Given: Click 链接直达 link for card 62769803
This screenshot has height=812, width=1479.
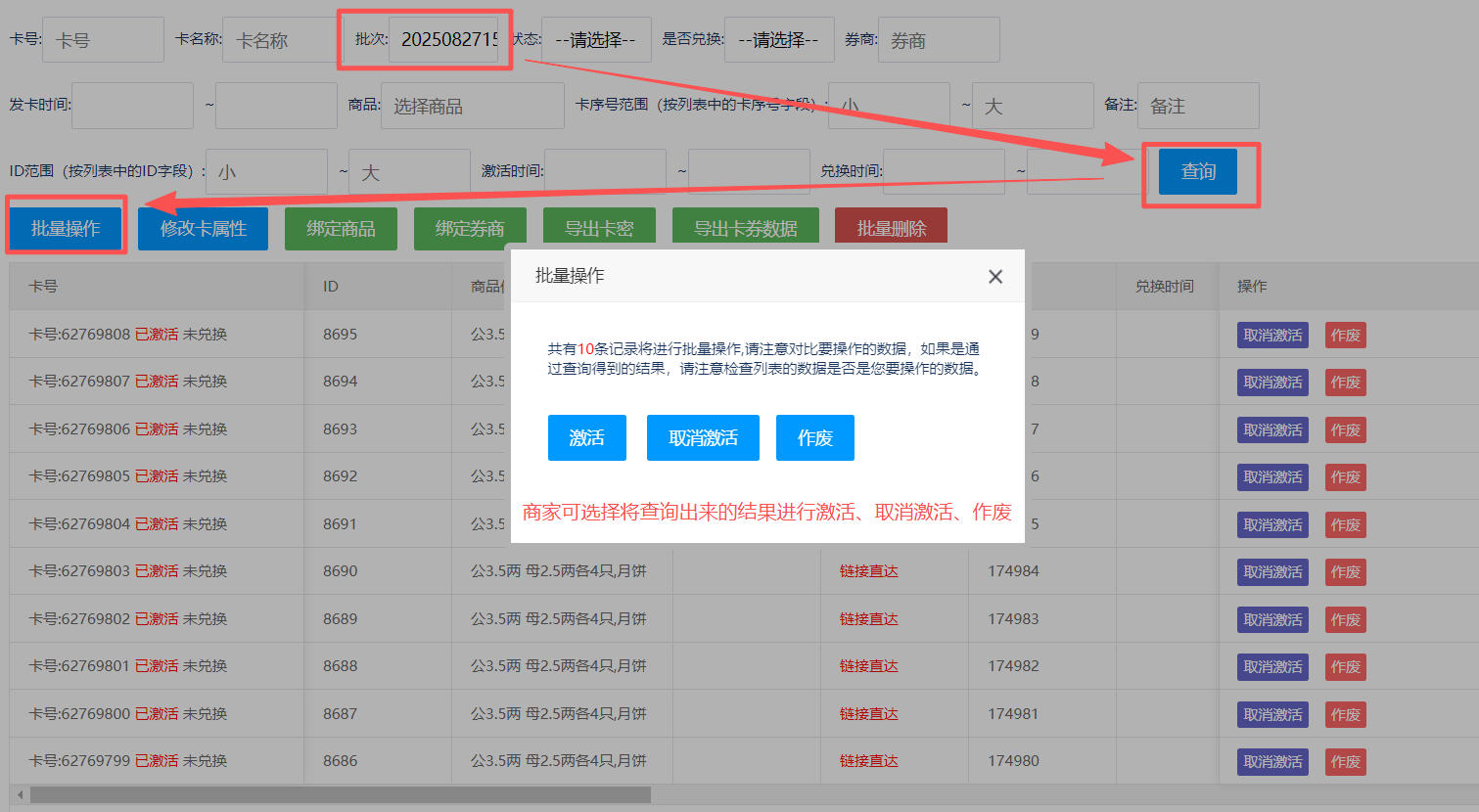Looking at the screenshot, I should (x=868, y=571).
